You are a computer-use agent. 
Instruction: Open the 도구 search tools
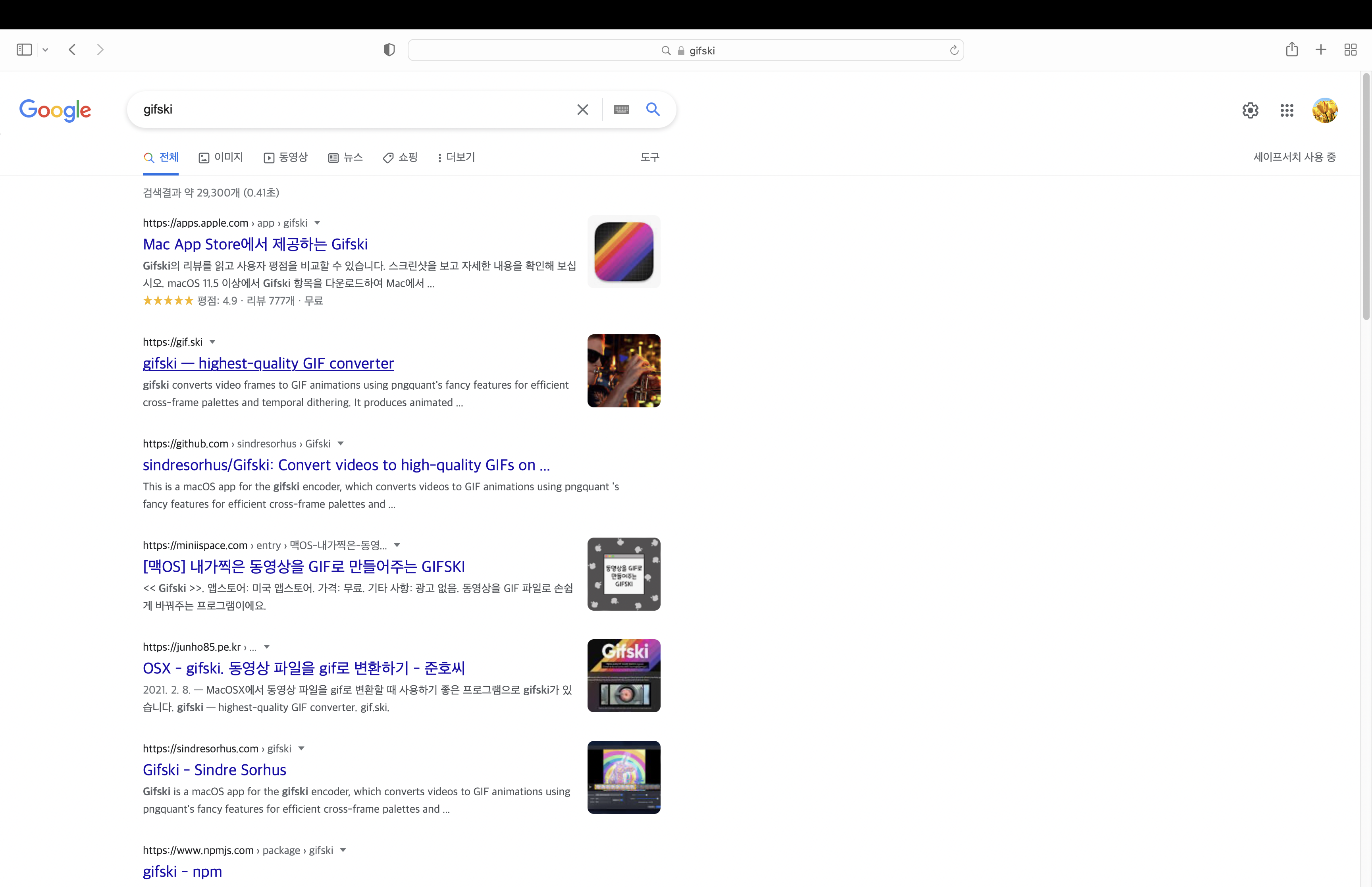click(650, 157)
